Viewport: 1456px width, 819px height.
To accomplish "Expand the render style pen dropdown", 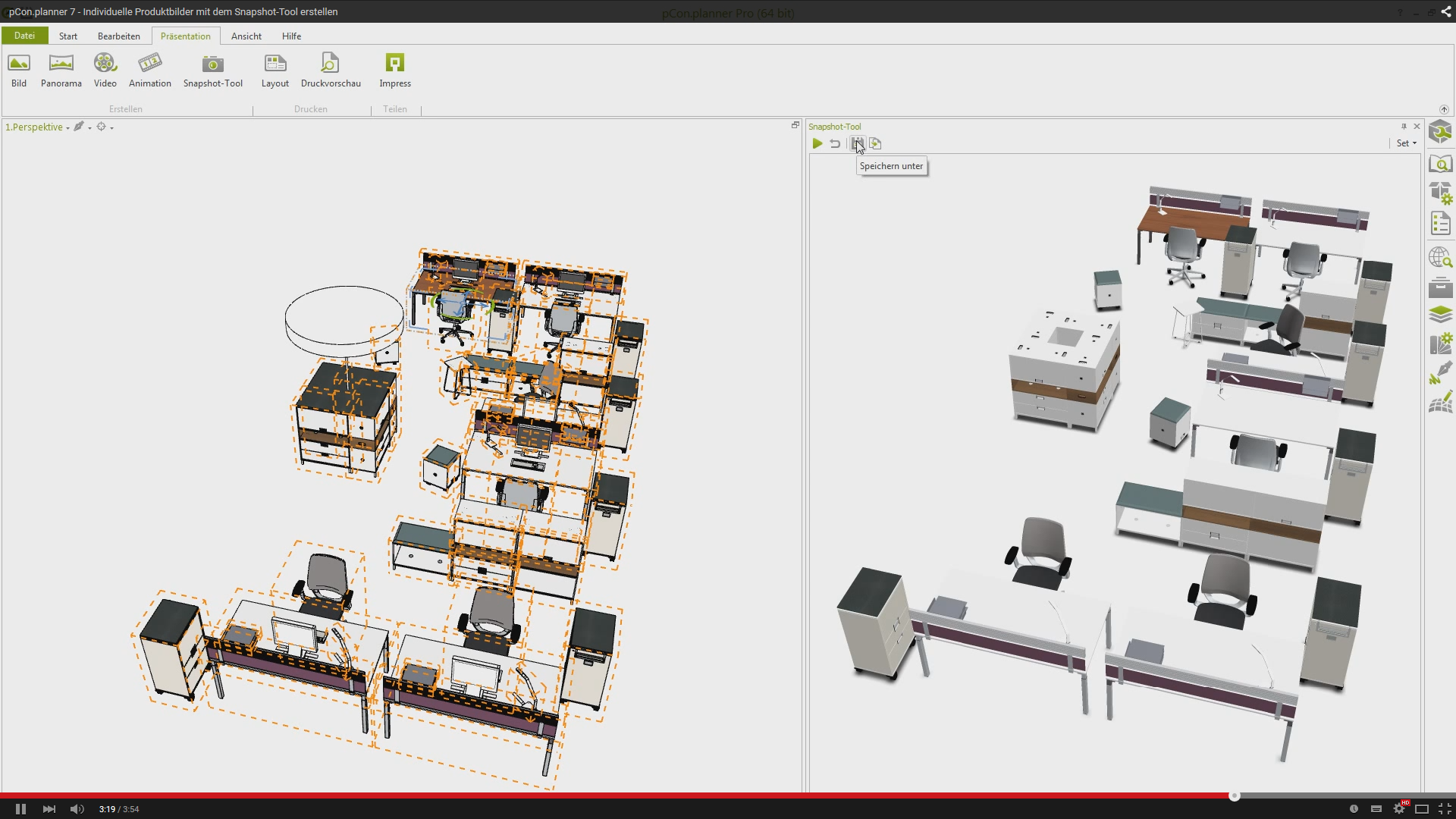I will tap(89, 128).
